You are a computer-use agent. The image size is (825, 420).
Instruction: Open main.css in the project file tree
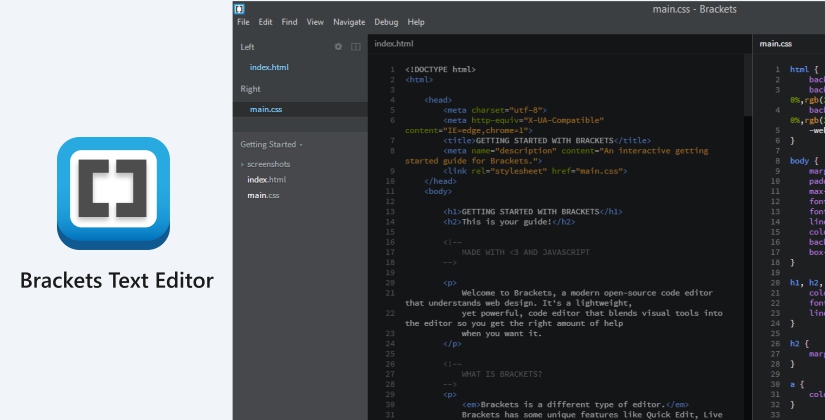265,194
